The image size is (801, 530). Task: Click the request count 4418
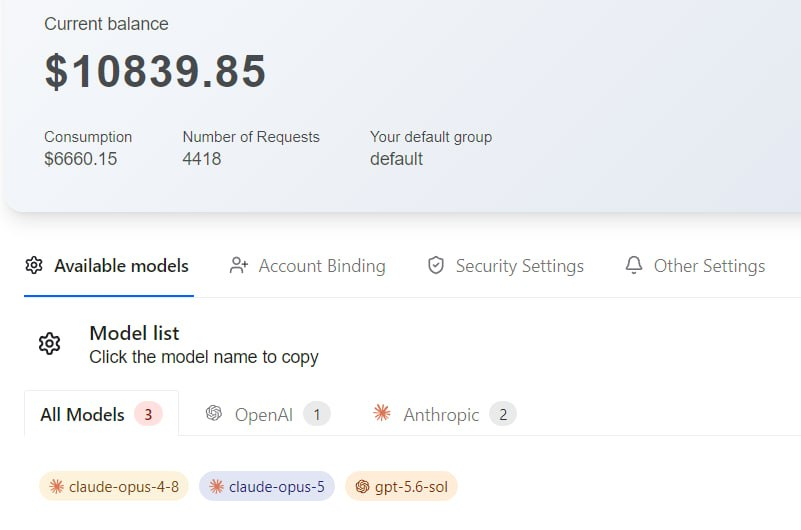tap(202, 159)
